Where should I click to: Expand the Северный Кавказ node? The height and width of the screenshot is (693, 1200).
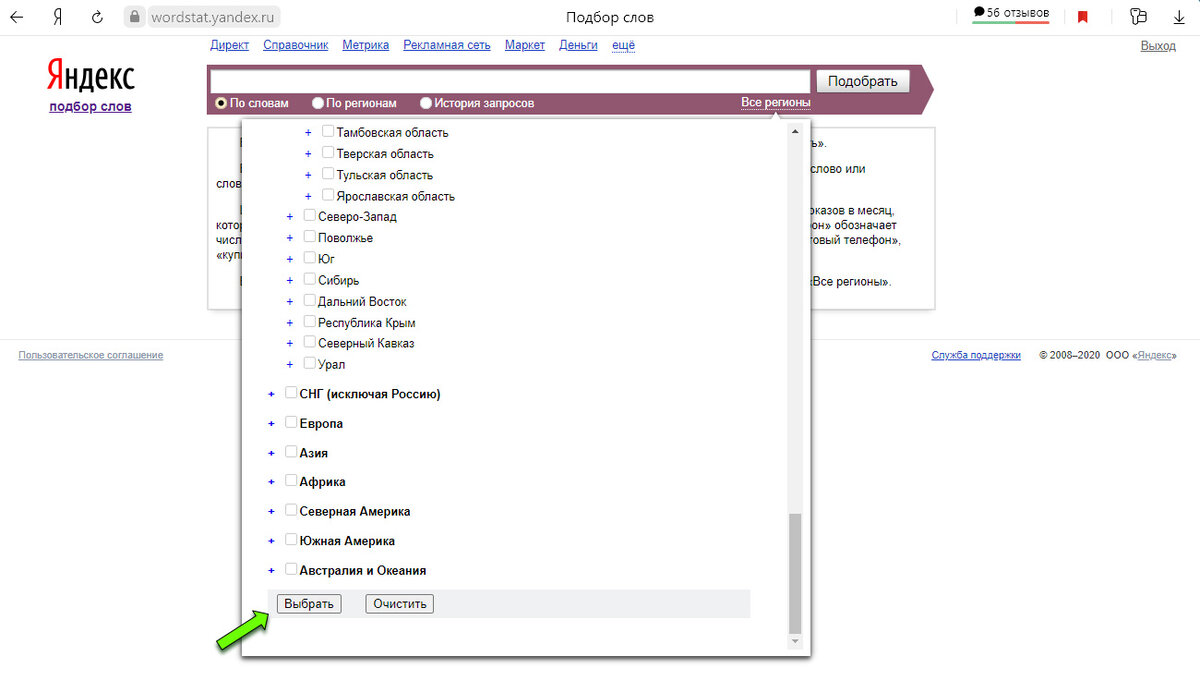click(x=290, y=343)
